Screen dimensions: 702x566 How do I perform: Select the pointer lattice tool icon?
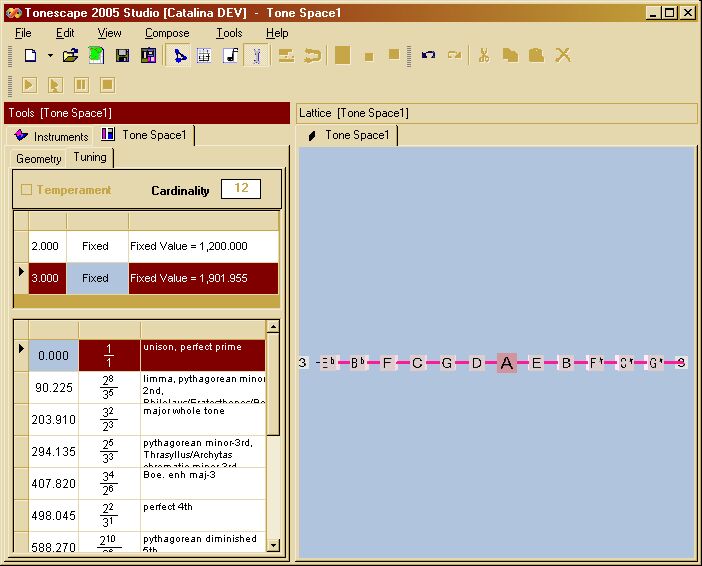[x=180, y=56]
